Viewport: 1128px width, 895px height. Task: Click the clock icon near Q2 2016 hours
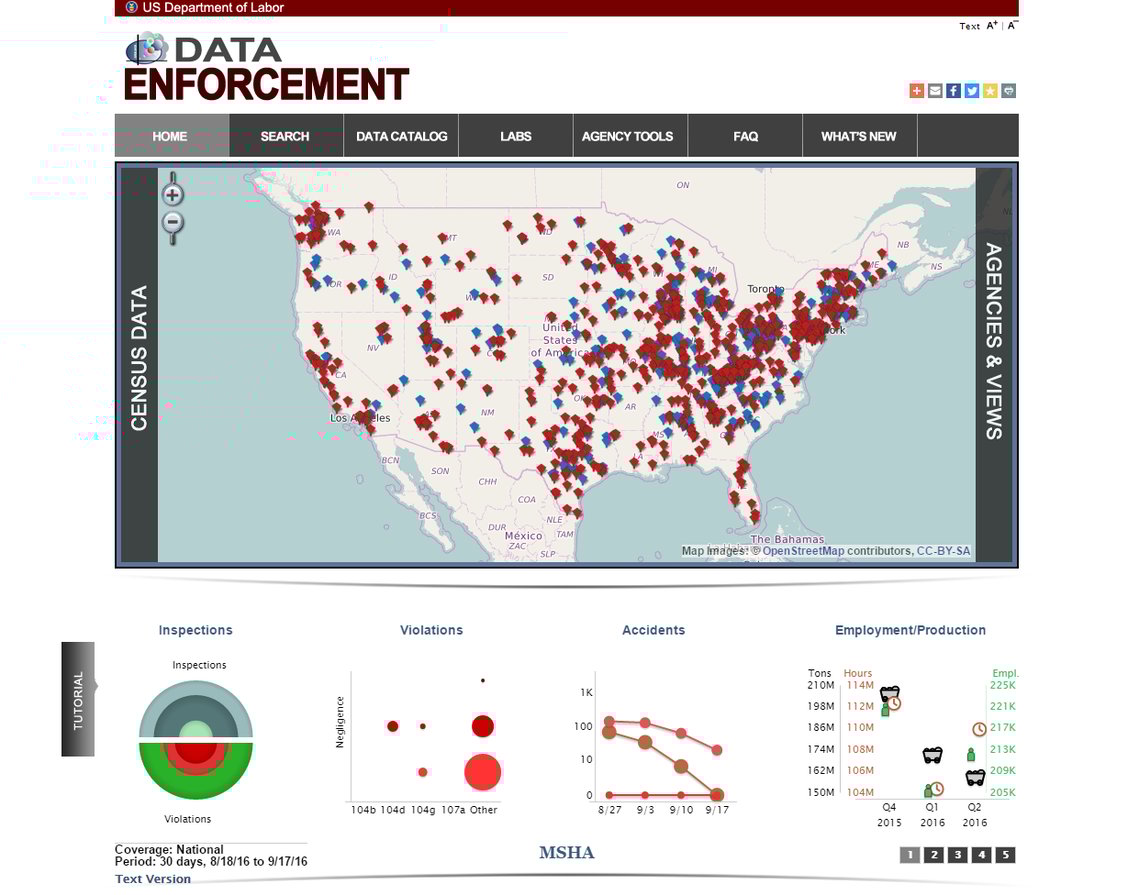point(979,728)
